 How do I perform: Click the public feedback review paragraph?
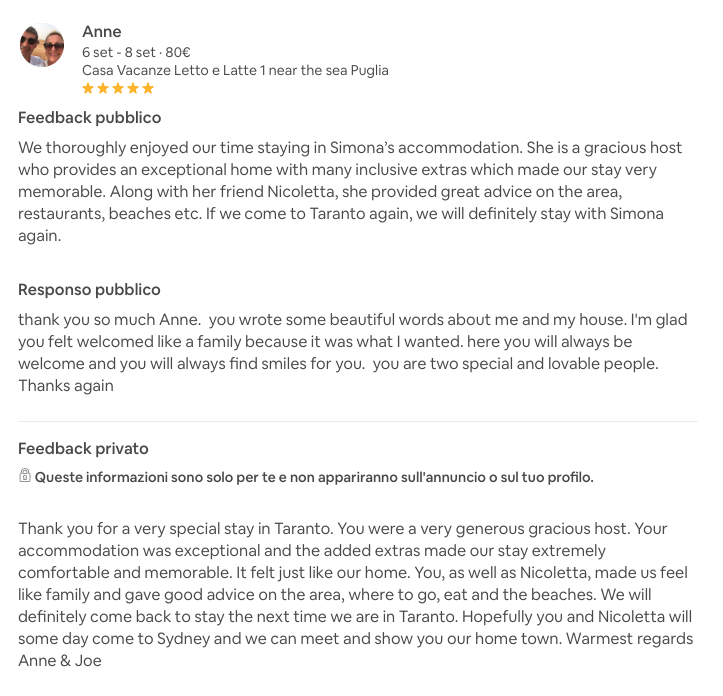pyautogui.click(x=350, y=191)
